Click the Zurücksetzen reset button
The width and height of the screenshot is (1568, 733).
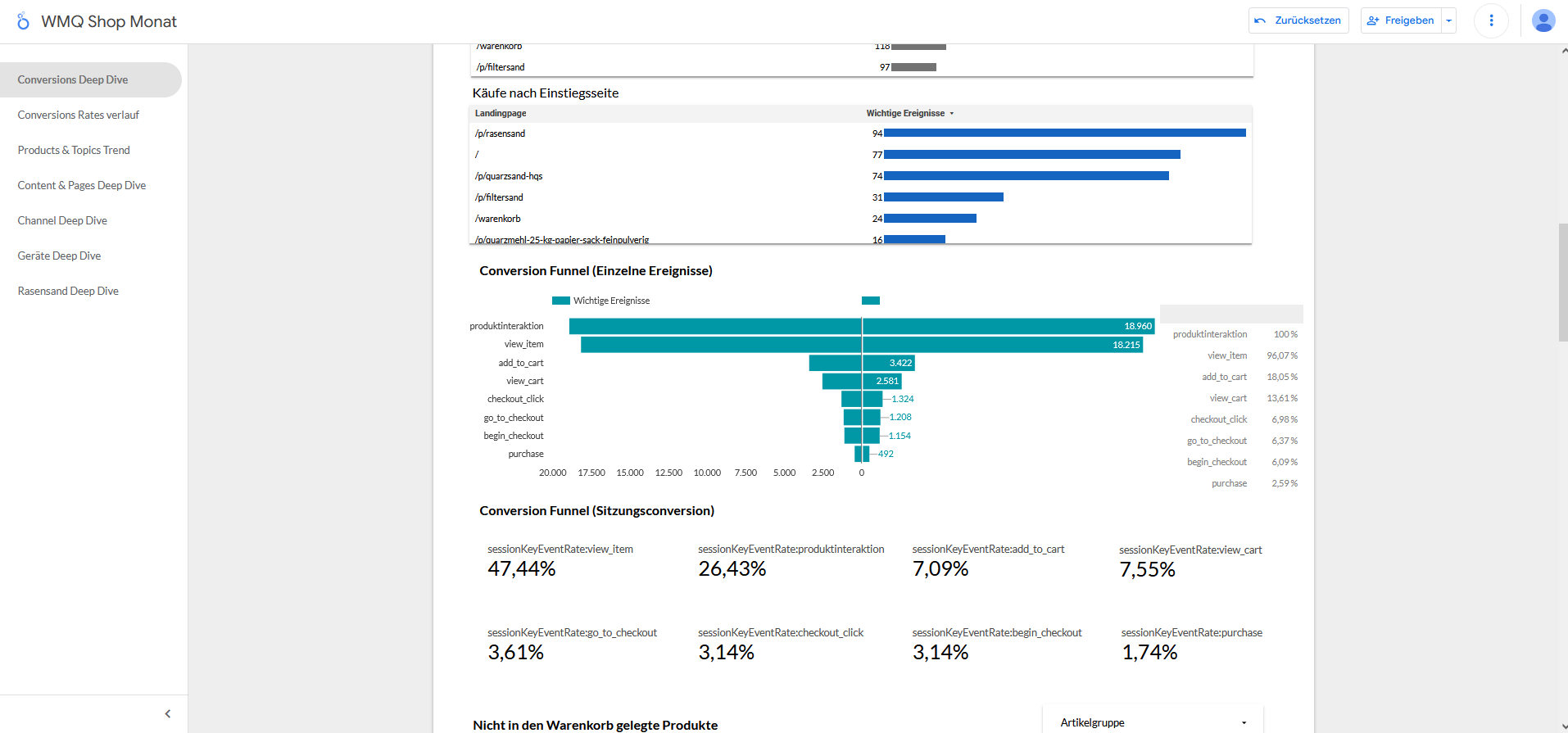point(1298,20)
